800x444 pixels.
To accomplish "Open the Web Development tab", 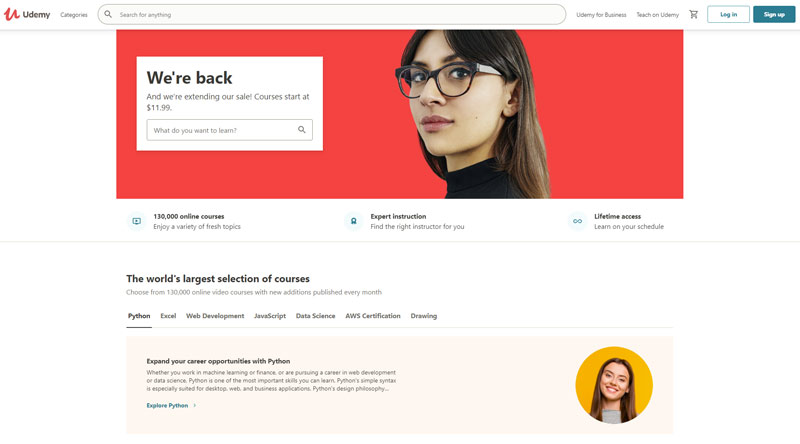I will (215, 316).
